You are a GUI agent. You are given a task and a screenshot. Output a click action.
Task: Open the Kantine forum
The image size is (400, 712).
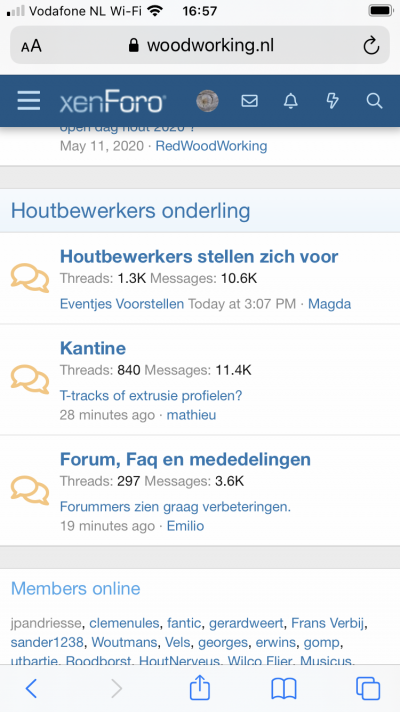(x=93, y=348)
